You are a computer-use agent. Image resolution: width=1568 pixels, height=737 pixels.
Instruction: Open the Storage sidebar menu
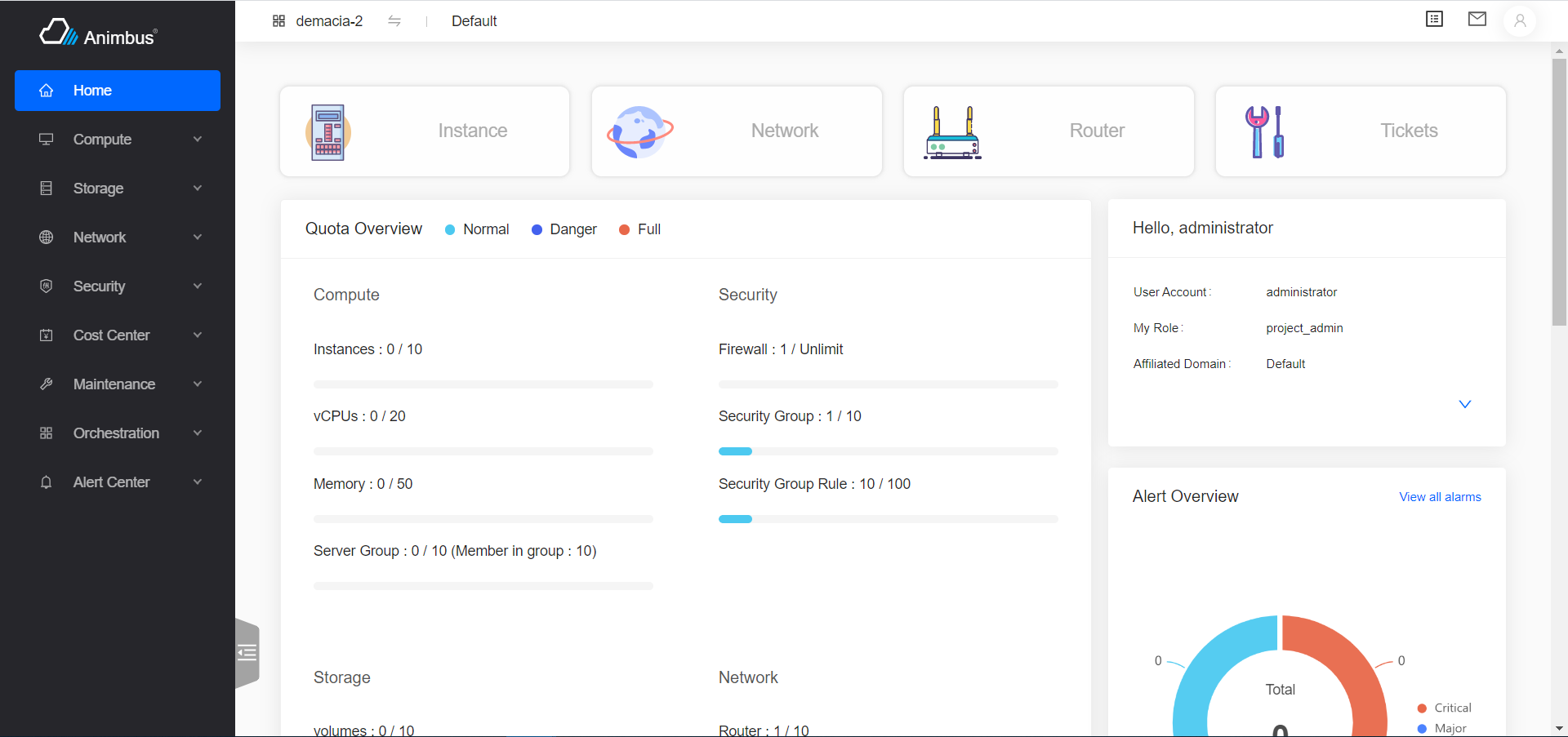pyautogui.click(x=118, y=189)
